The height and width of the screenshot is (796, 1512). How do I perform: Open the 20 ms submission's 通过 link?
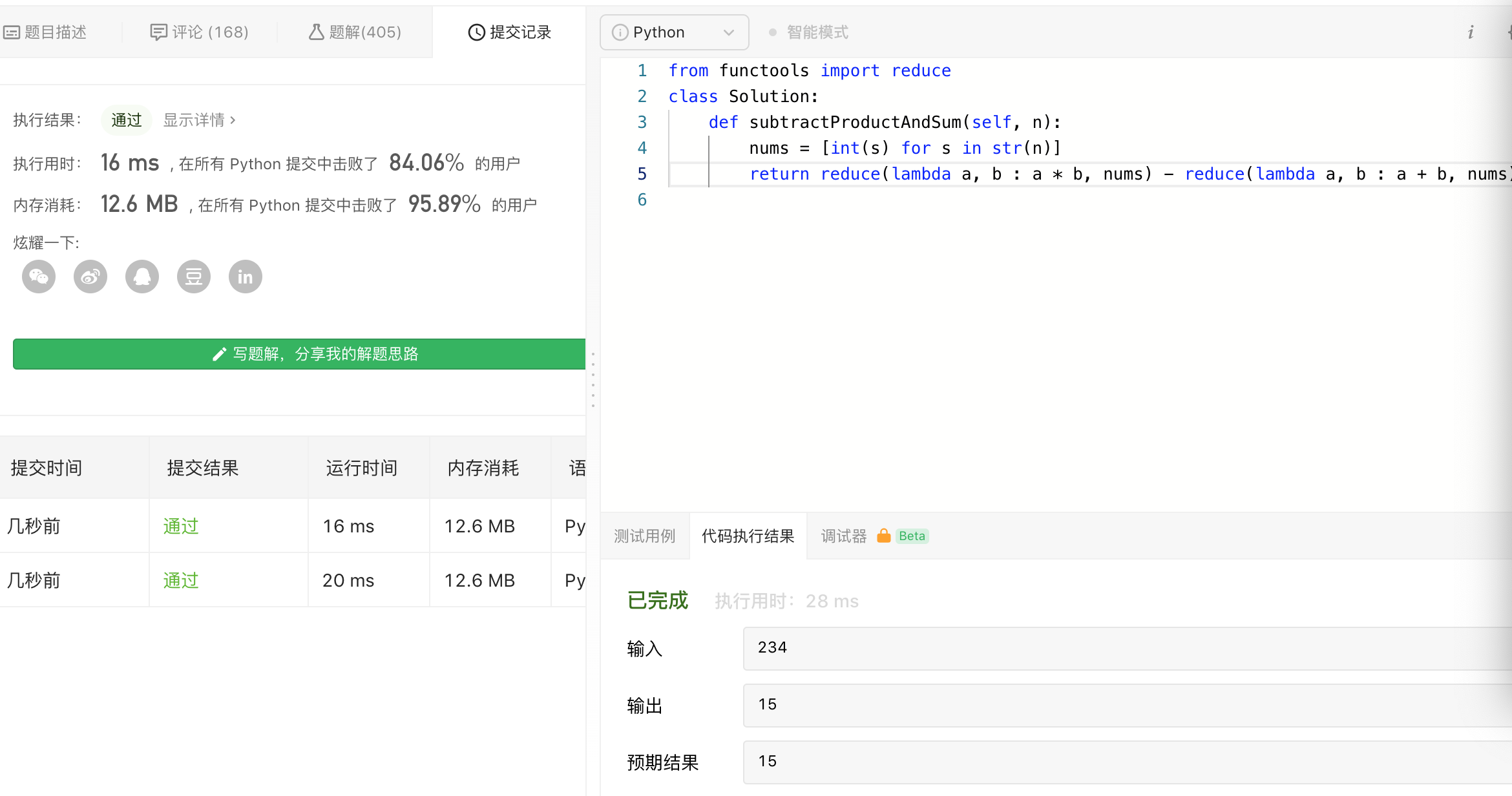tap(181, 580)
